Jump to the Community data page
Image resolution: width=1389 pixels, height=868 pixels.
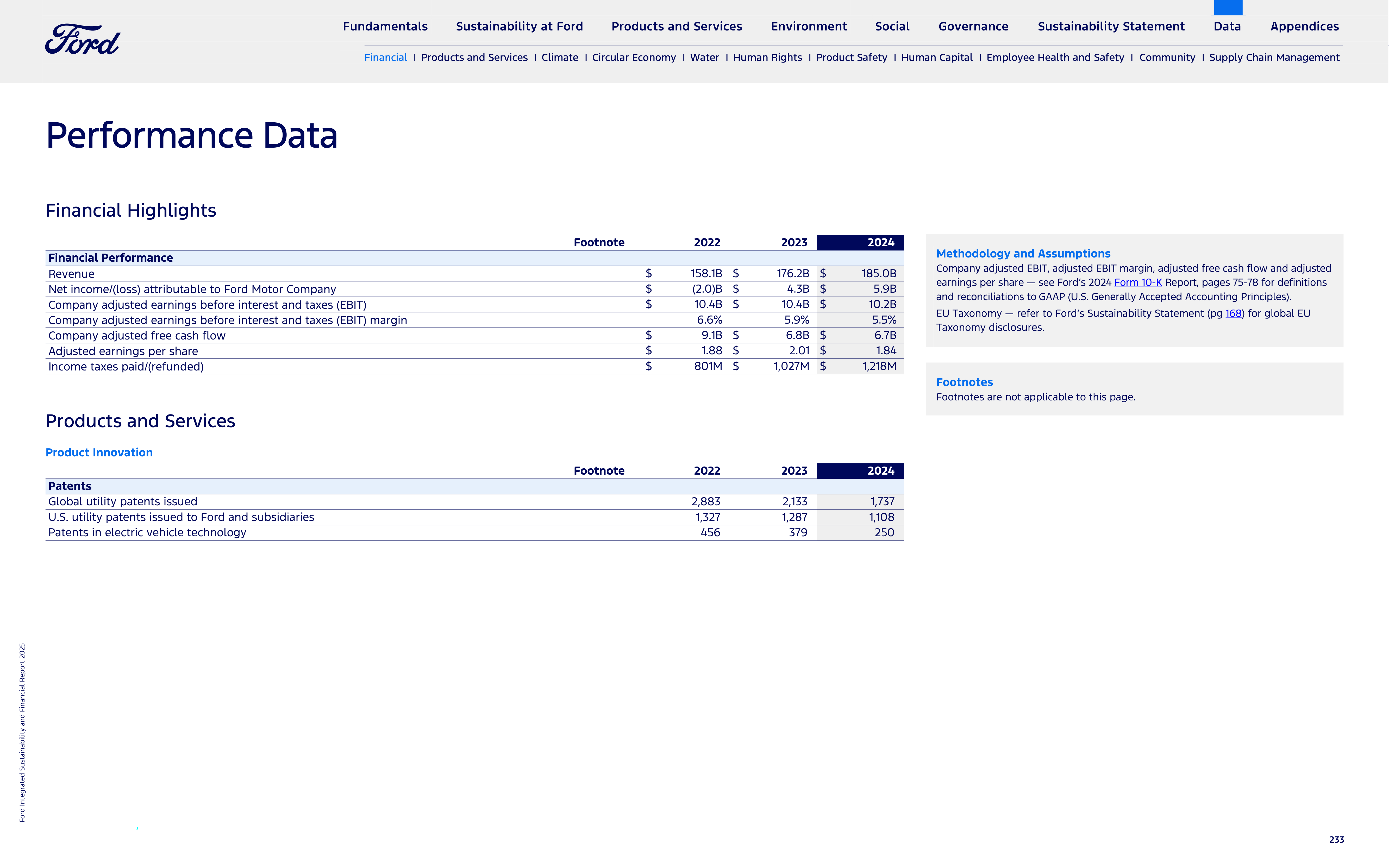(1167, 58)
